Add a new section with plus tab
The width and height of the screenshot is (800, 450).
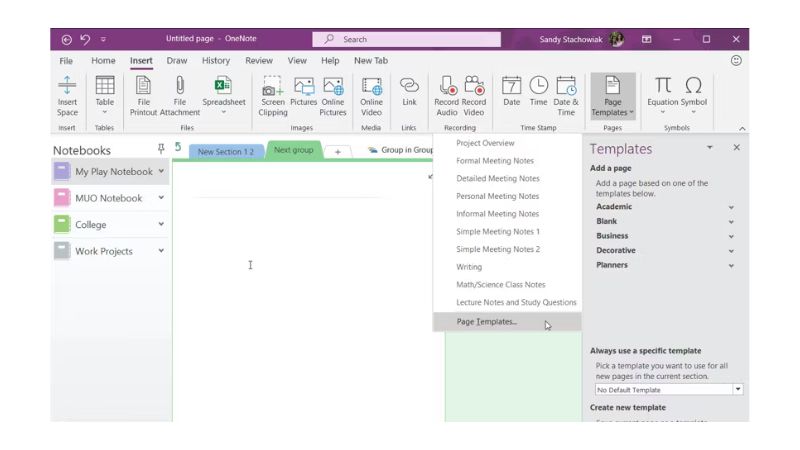pos(338,152)
